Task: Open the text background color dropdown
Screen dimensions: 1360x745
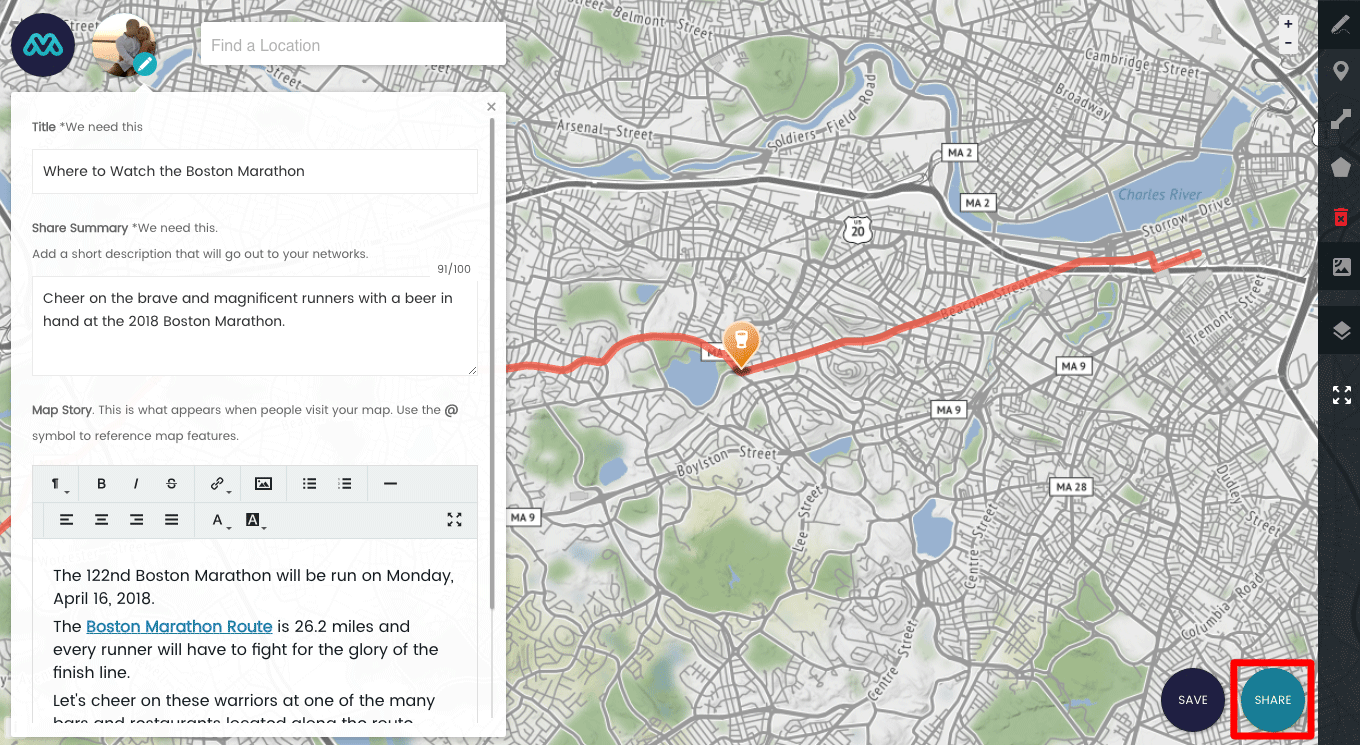Action: click(x=254, y=520)
